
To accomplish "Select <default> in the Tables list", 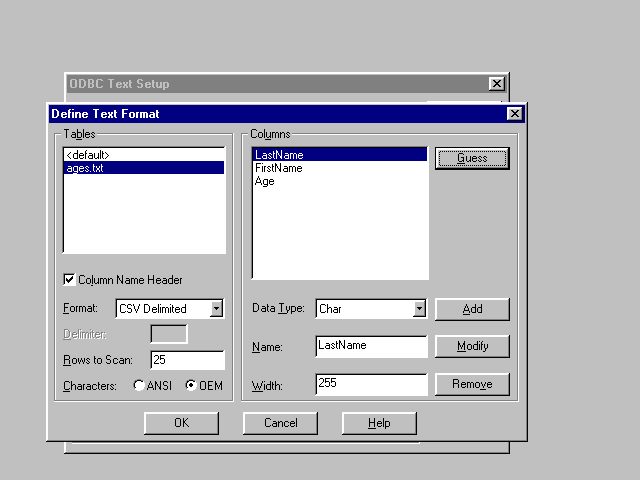I will point(86,155).
